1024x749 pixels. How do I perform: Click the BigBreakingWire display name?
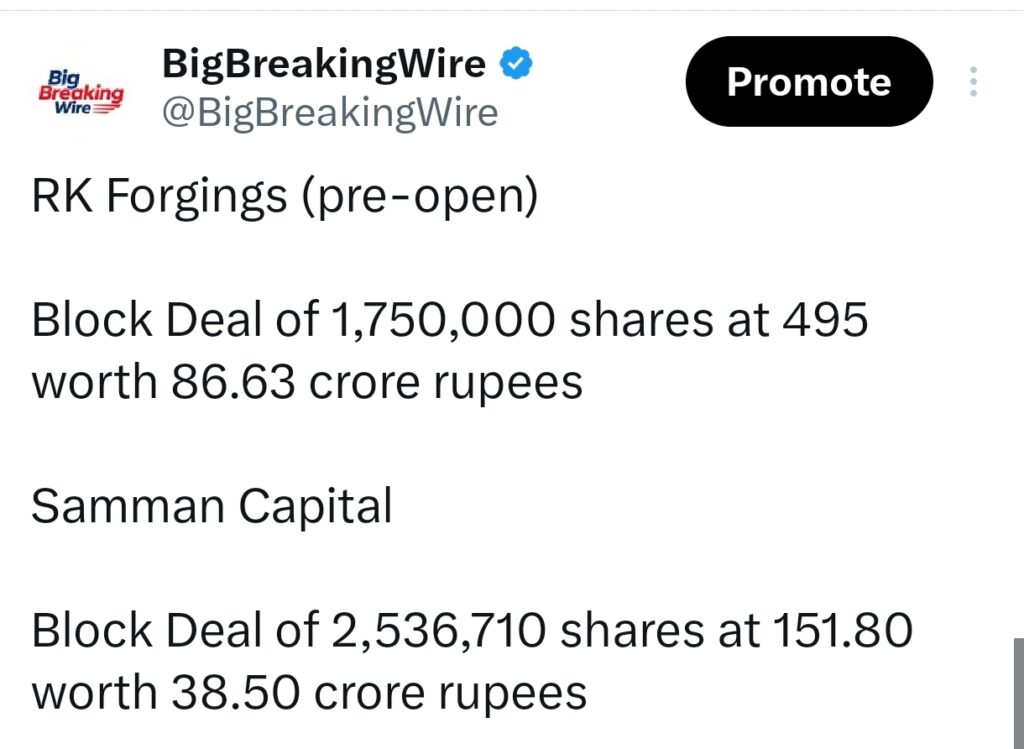[322, 63]
